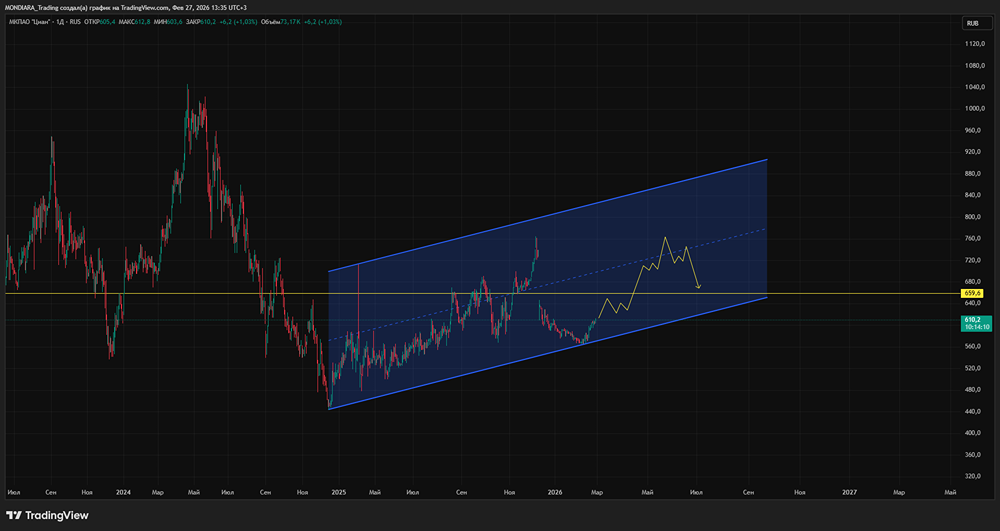The width and height of the screenshot is (1000, 531).
Task: Click the ОТКР 605,4 open value
Action: click(99, 22)
